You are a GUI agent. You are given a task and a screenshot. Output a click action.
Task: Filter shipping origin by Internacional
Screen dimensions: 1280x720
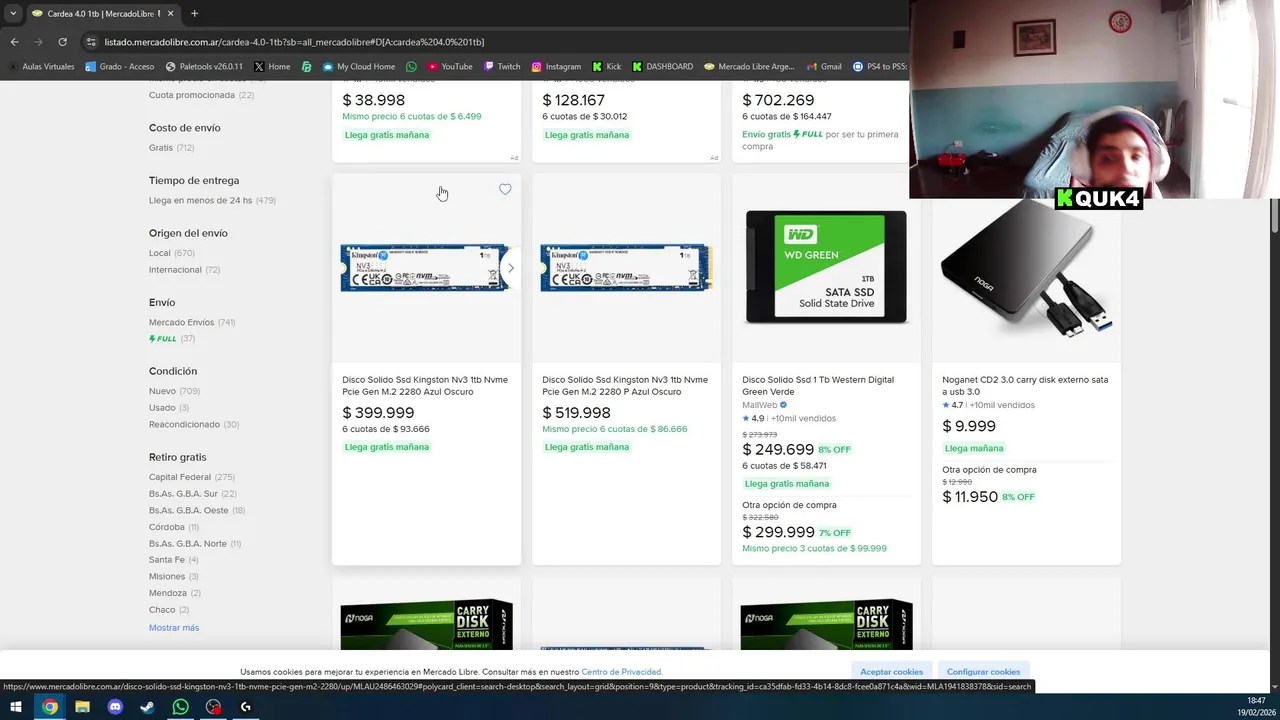tap(184, 270)
